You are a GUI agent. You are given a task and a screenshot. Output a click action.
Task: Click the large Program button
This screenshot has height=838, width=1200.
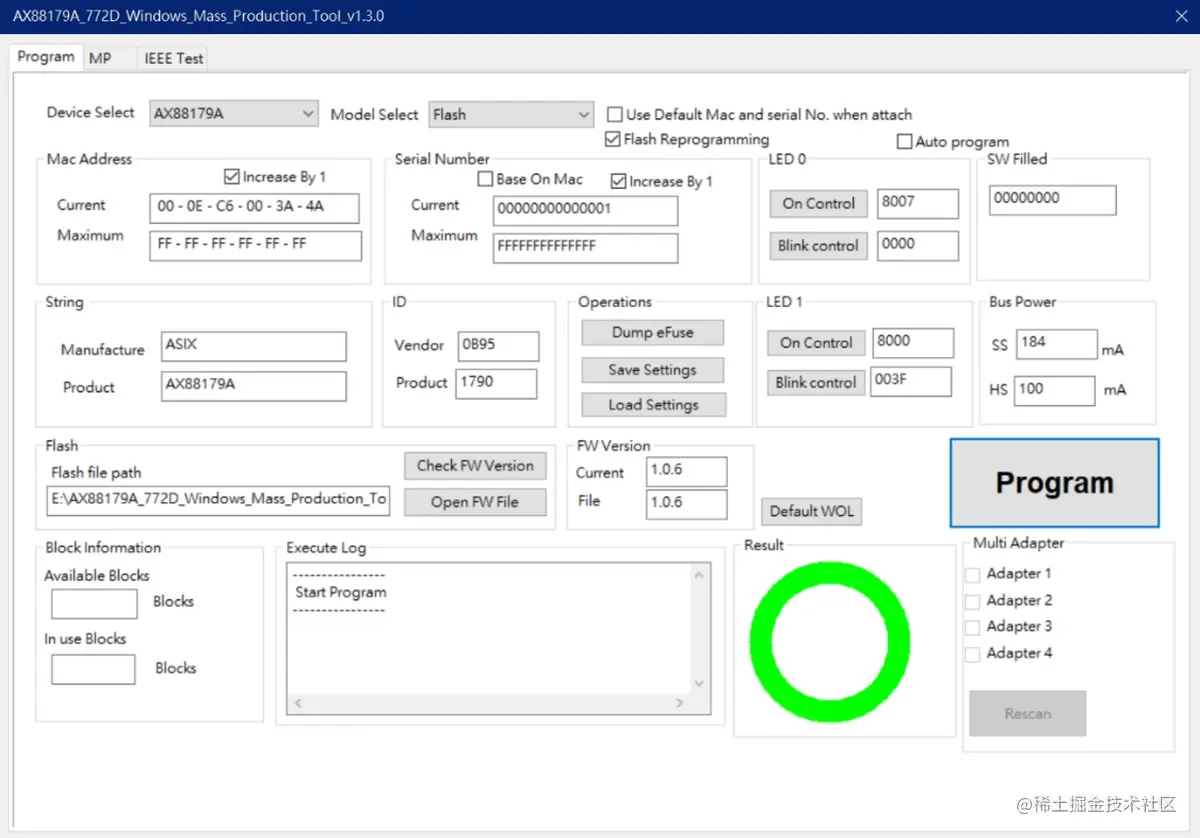(1054, 483)
